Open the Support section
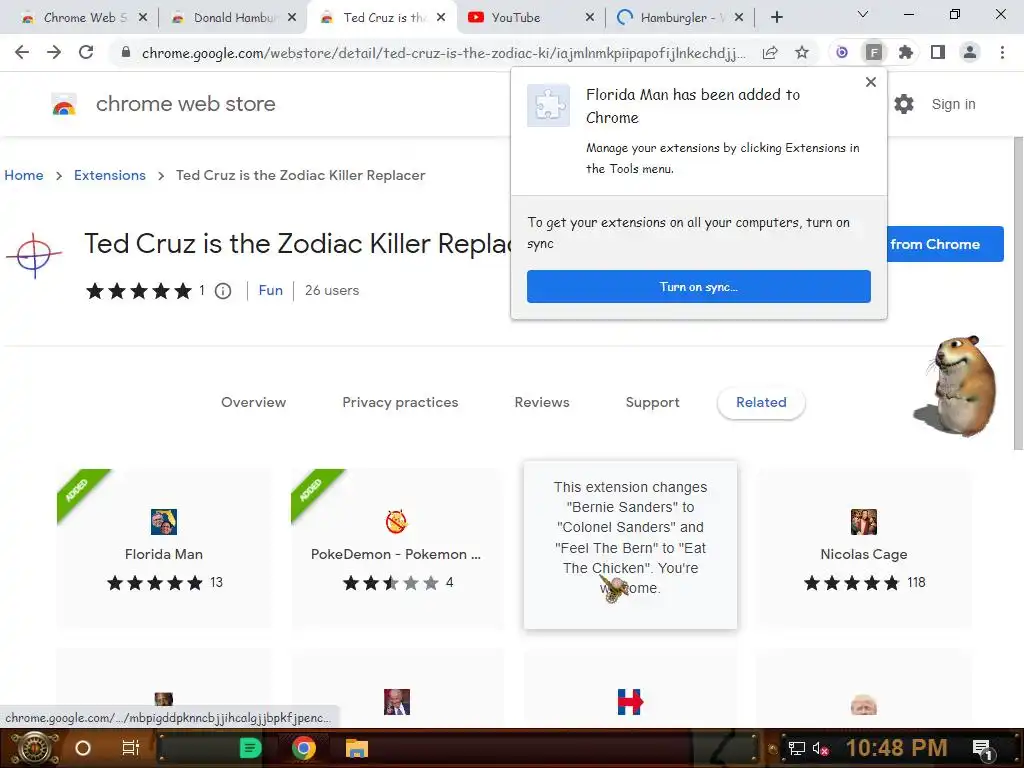 click(652, 402)
